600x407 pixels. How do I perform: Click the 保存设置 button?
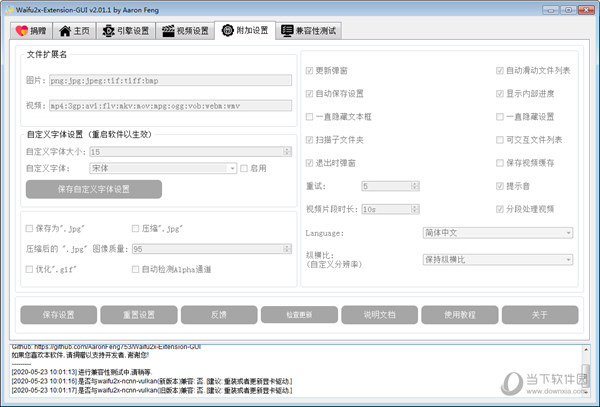coord(59,315)
